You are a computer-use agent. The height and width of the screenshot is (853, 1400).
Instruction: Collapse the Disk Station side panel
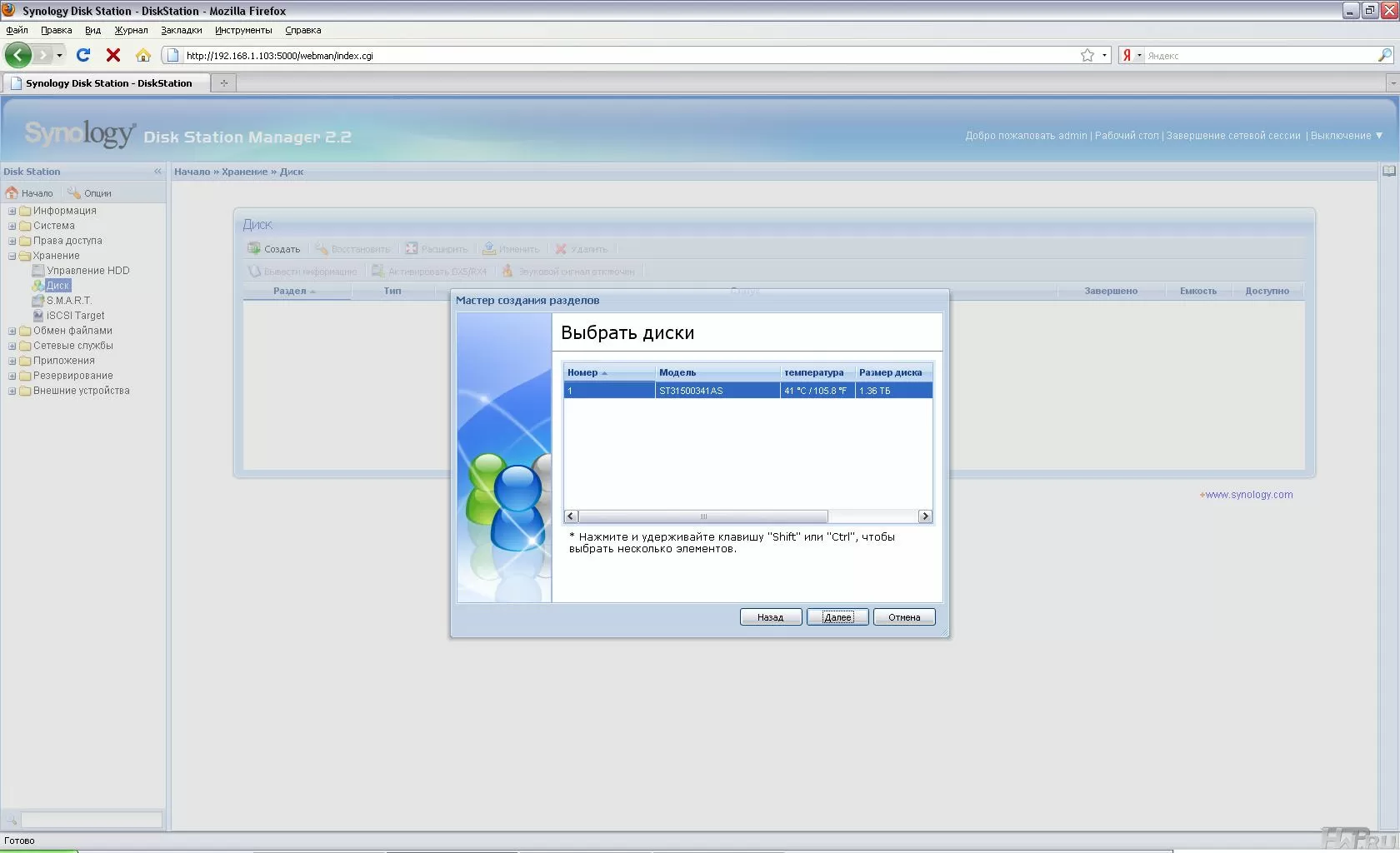(x=157, y=172)
